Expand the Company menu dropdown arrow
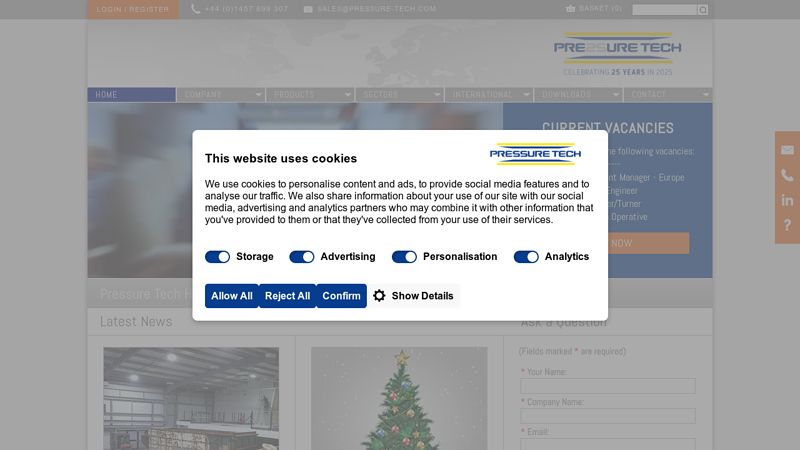The height and width of the screenshot is (450, 800). click(x=258, y=95)
